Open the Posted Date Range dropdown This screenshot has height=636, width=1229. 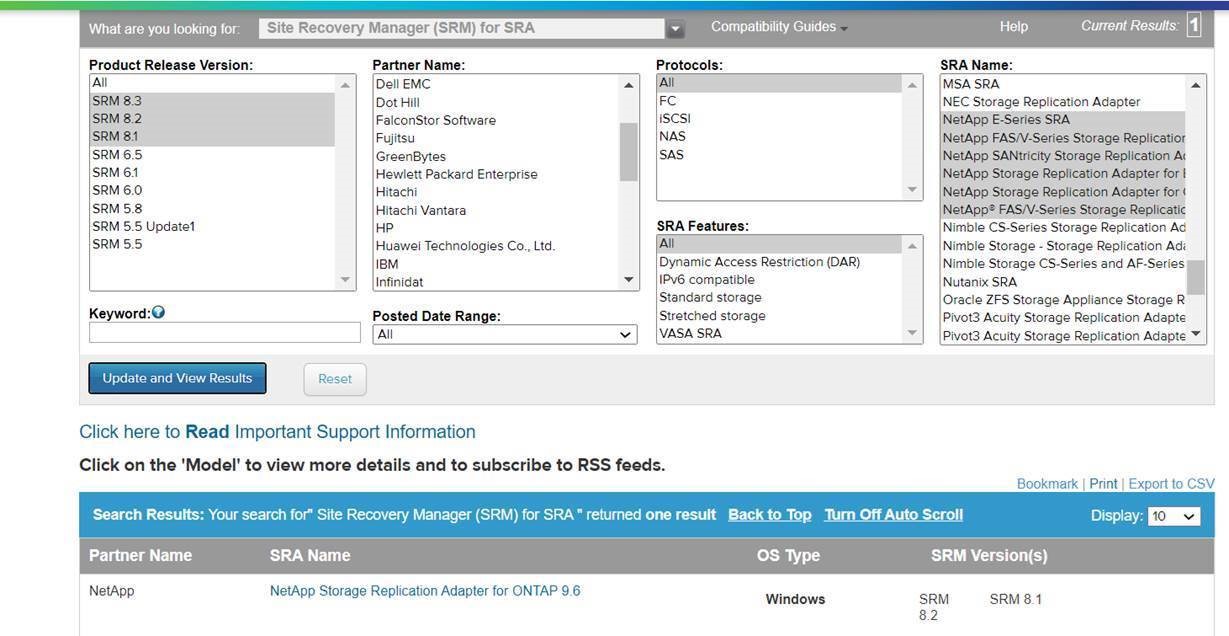pyautogui.click(x=505, y=334)
